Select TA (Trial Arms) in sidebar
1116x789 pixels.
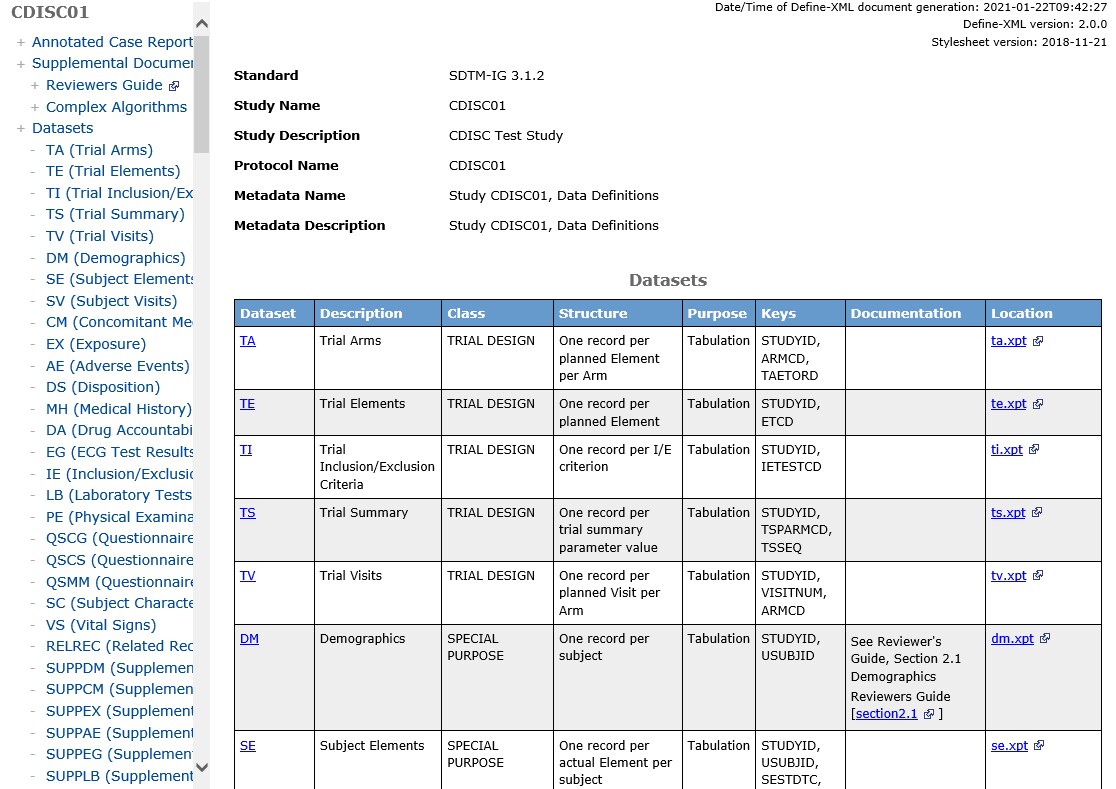[100, 150]
